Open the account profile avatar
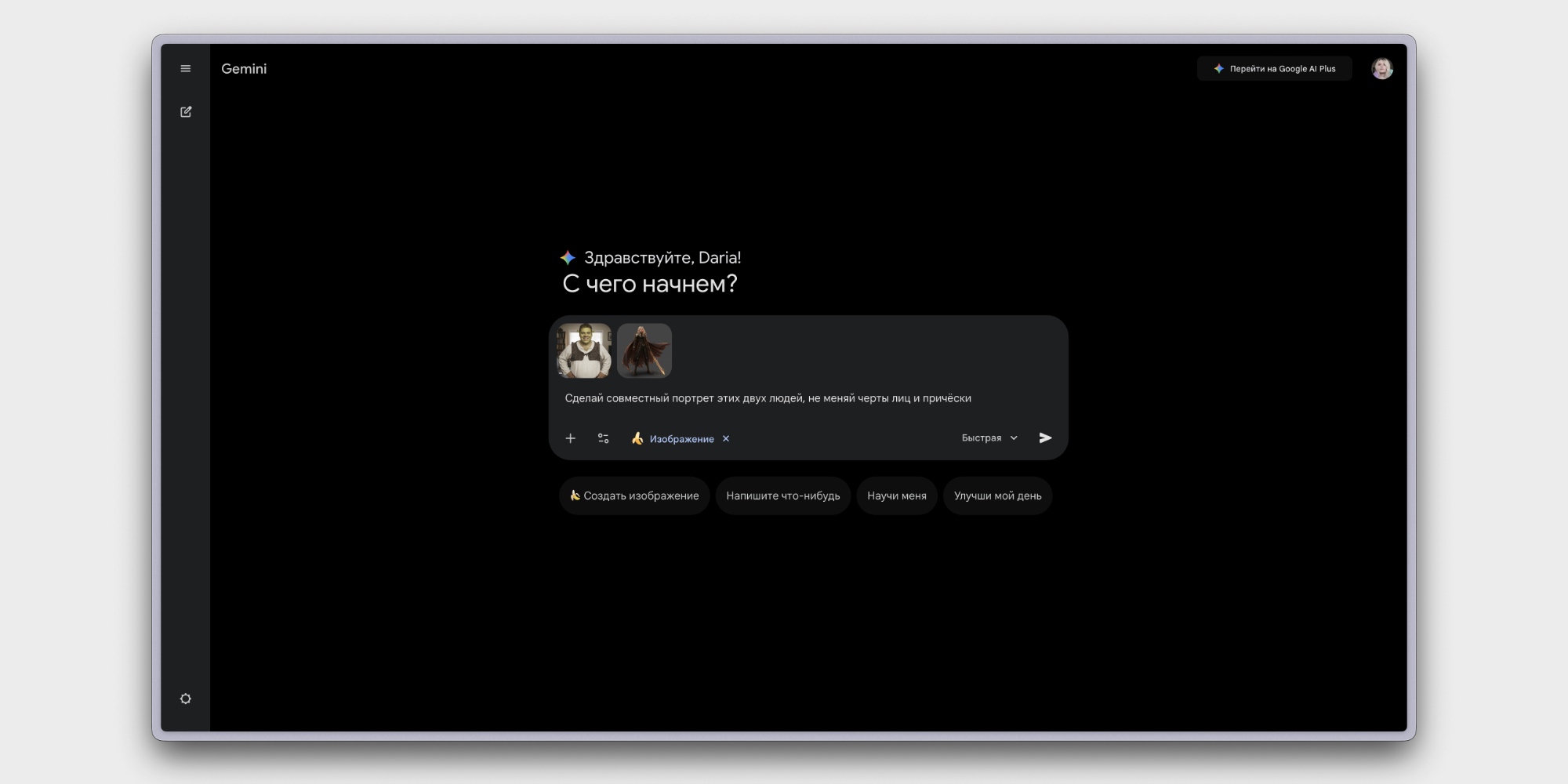The height and width of the screenshot is (784, 1568). coord(1381,69)
